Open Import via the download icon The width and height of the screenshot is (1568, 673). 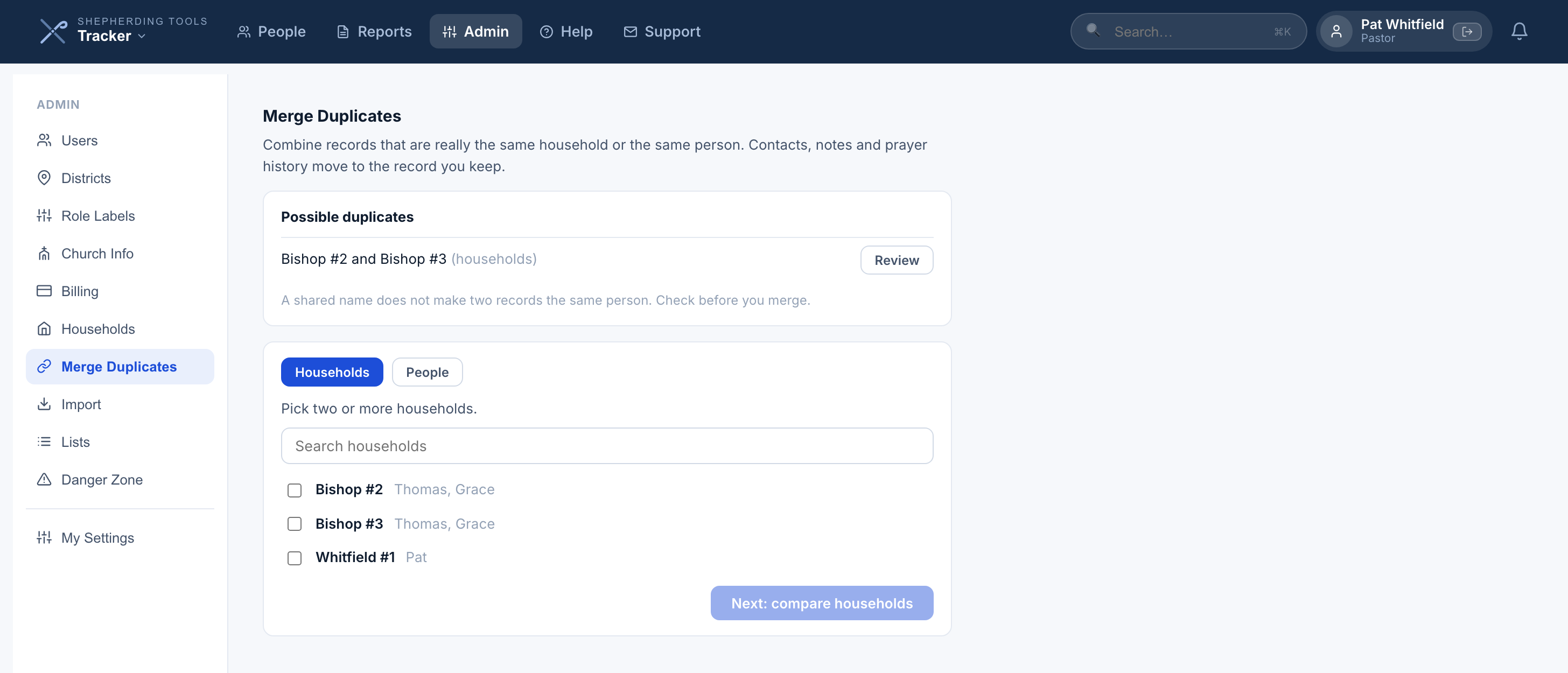tap(44, 405)
